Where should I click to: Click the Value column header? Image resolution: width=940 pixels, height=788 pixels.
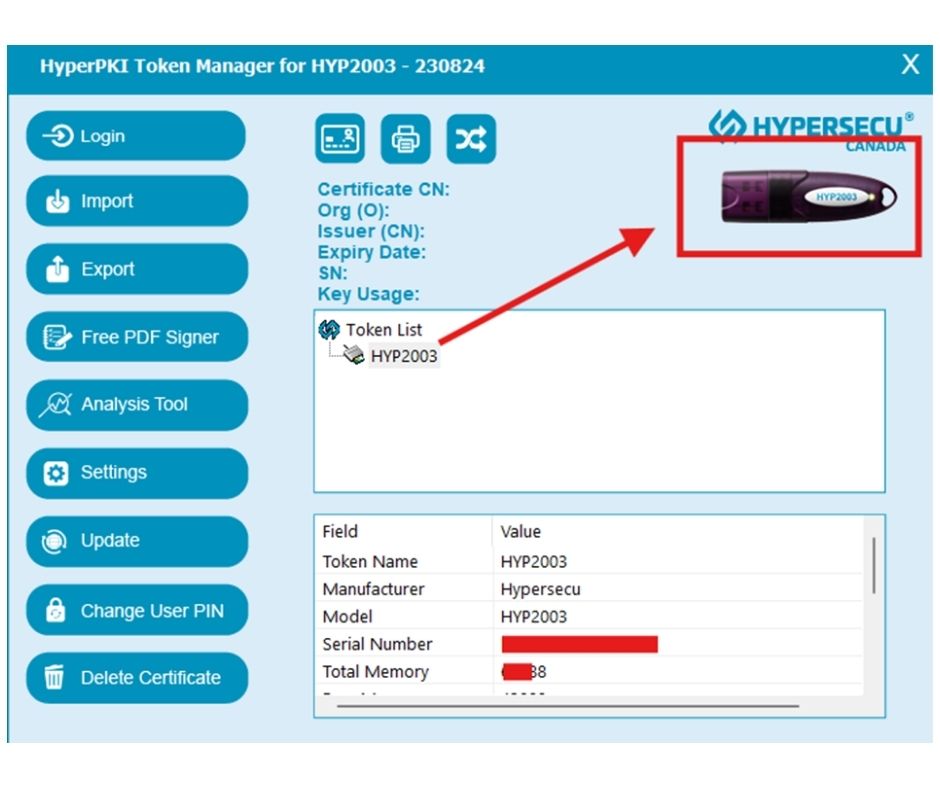point(677,531)
